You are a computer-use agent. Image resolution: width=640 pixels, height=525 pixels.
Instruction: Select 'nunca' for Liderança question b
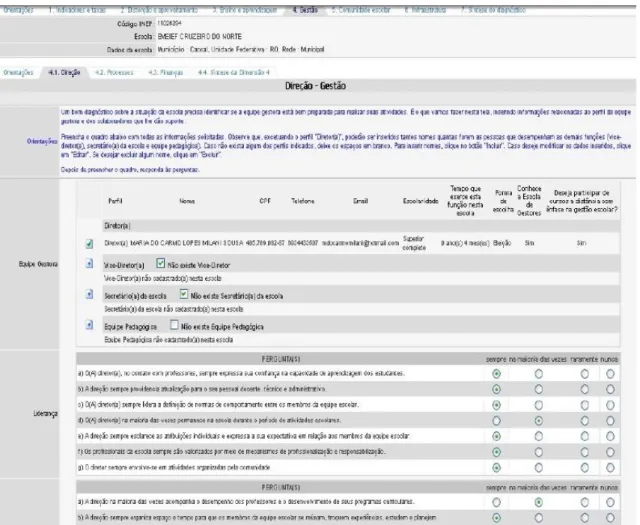coord(610,389)
